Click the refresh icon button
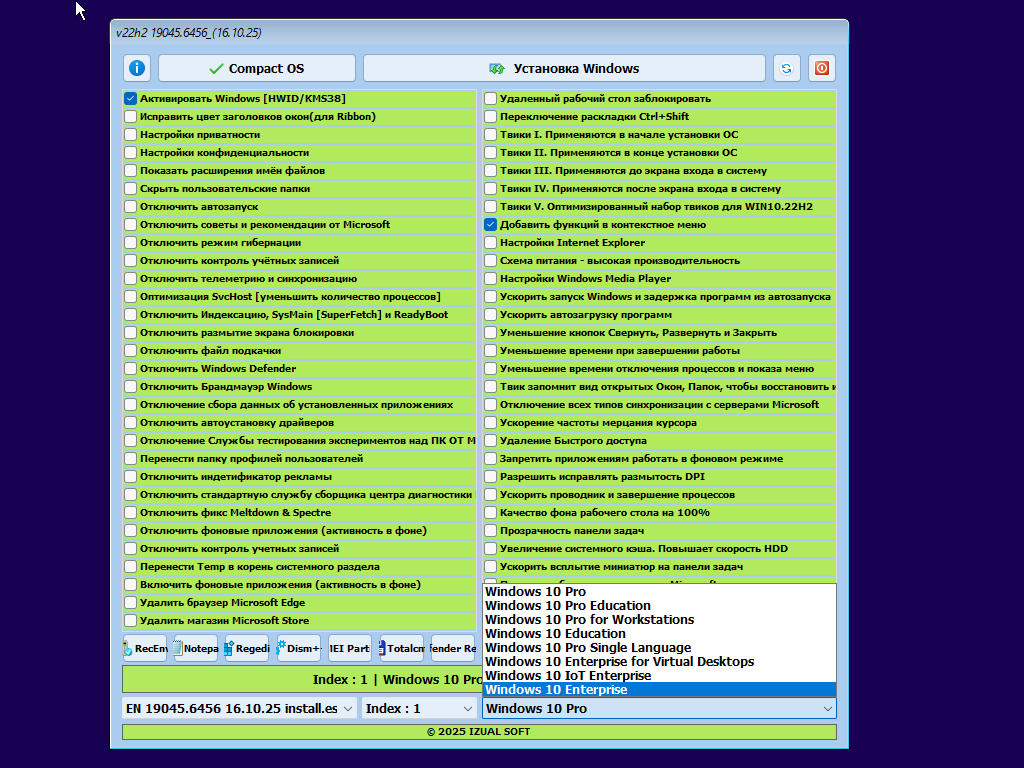 coord(786,68)
